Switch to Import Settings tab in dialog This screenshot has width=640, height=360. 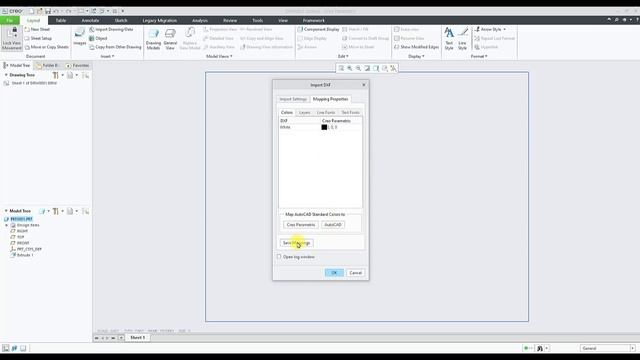tap(293, 99)
